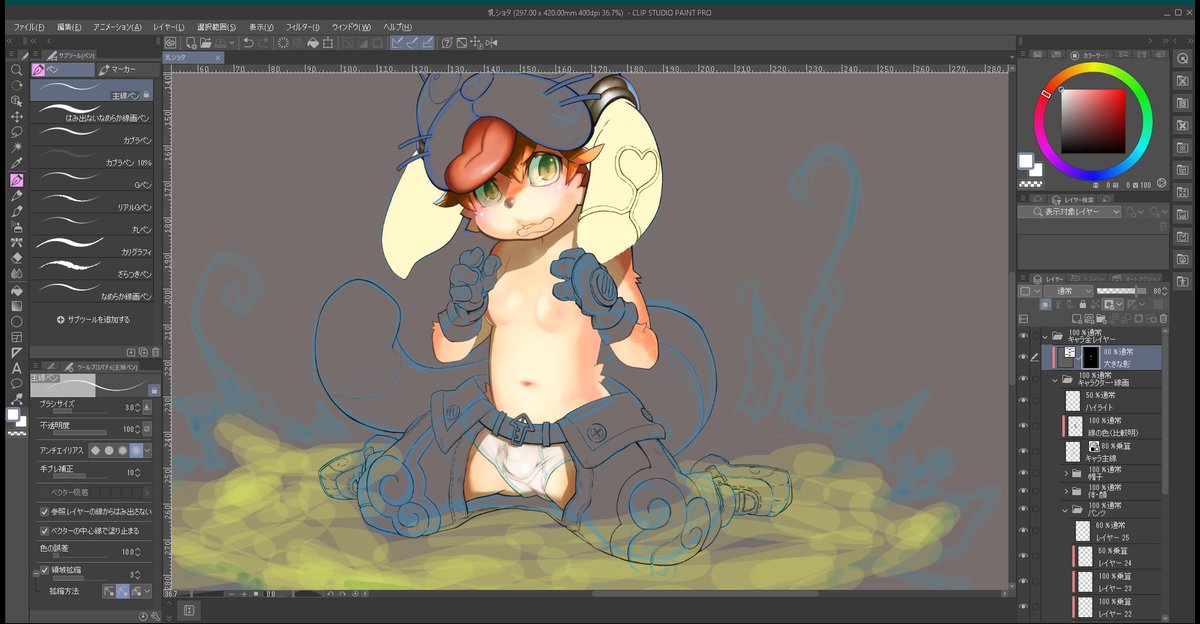Click the Undo arrow in command bar
This screenshot has height=624, width=1200.
[x=247, y=43]
